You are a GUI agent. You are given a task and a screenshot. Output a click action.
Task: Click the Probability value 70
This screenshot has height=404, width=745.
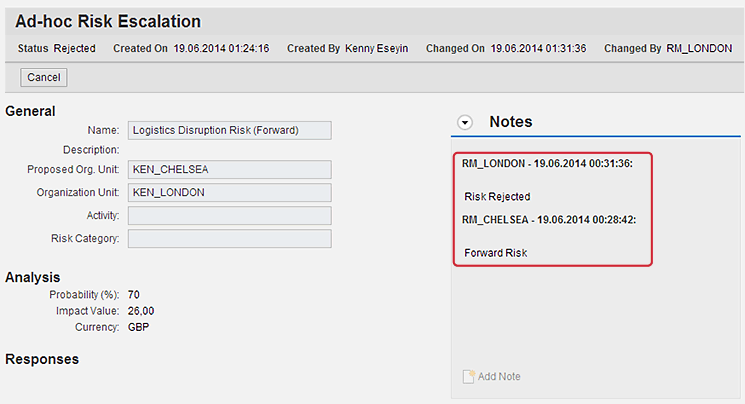(134, 295)
